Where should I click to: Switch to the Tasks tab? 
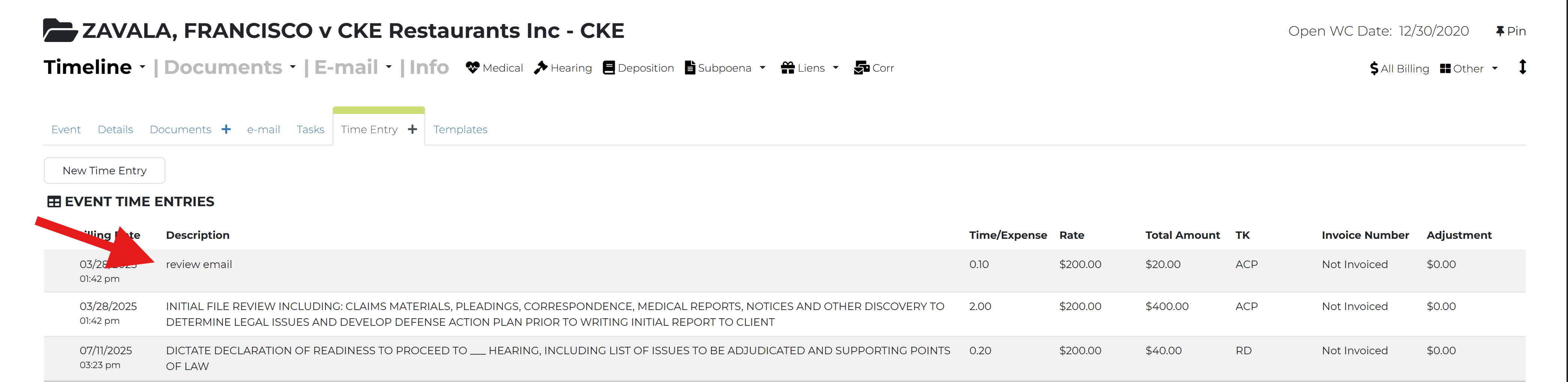[x=310, y=130]
